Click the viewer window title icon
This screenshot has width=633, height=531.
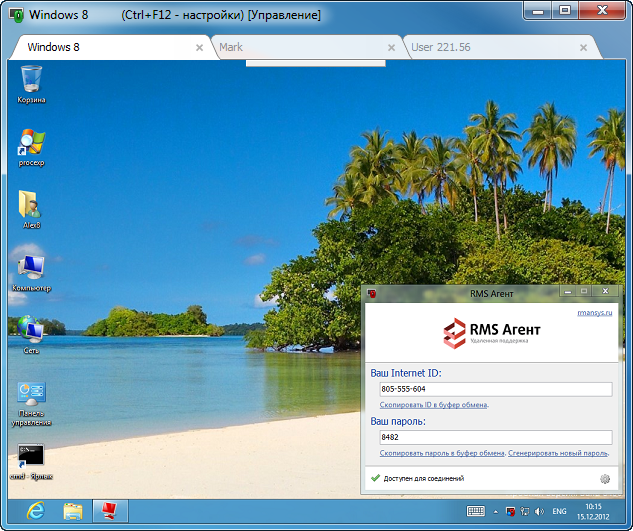[x=16, y=15]
